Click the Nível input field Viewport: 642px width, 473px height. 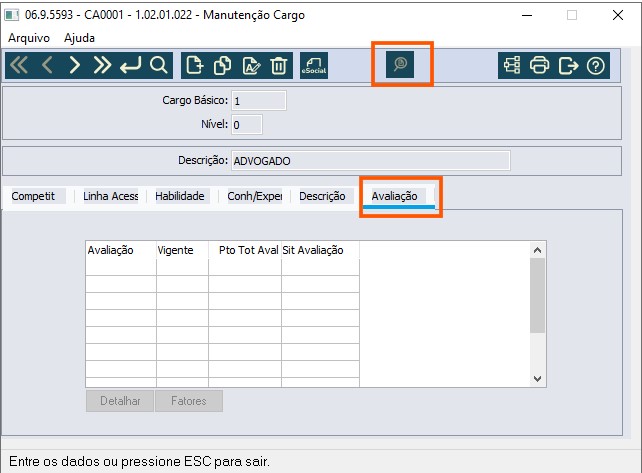(247, 124)
